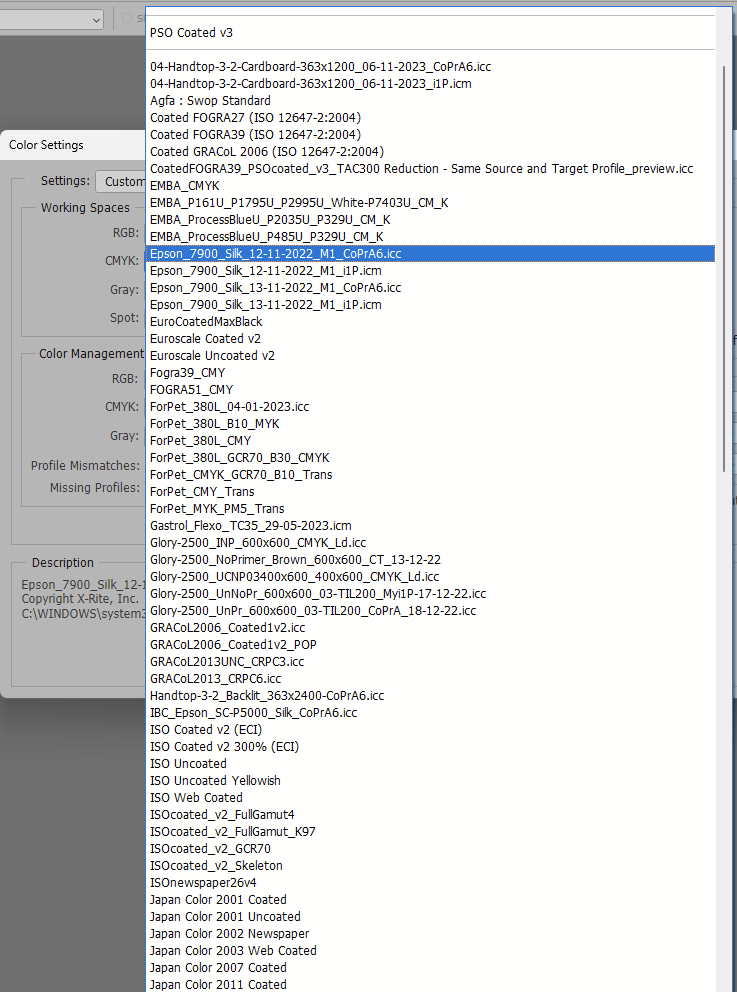Select Epson_7900_Silk_13-11-2022_M1_i1P.icm
Screen dimensions: 737x992
tap(430, 305)
